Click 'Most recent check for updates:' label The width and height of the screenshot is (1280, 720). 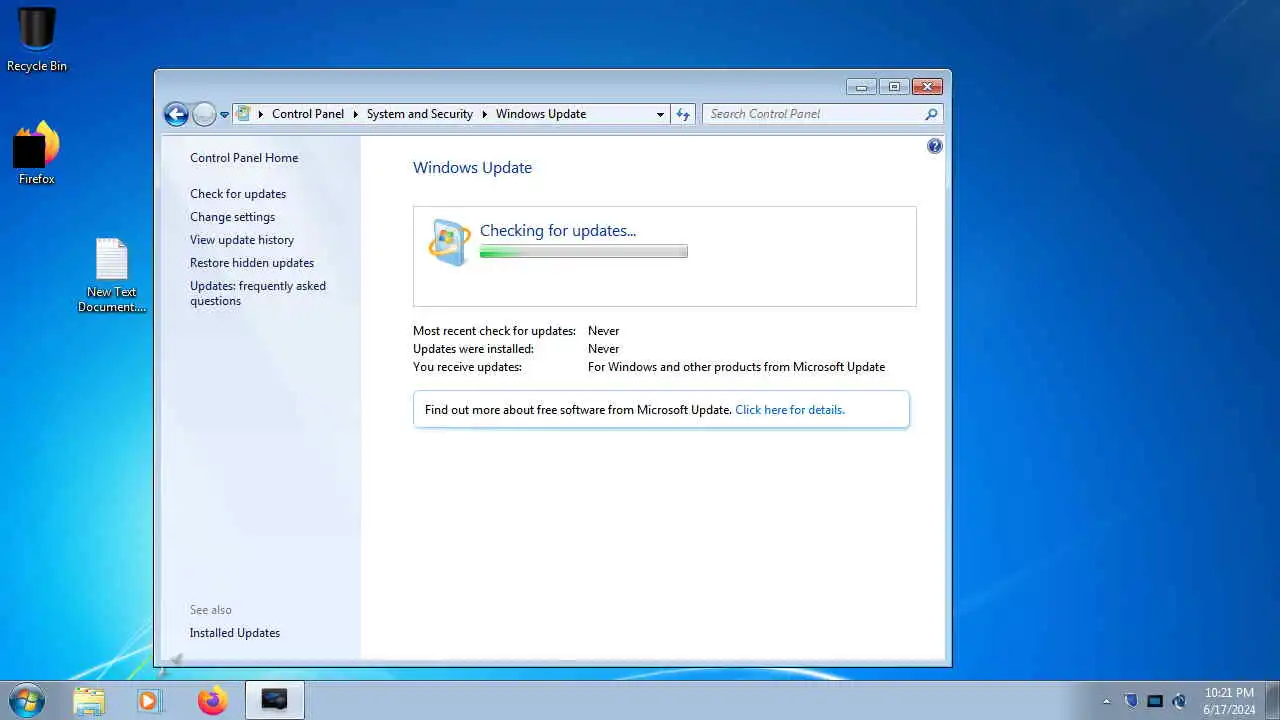pos(494,331)
